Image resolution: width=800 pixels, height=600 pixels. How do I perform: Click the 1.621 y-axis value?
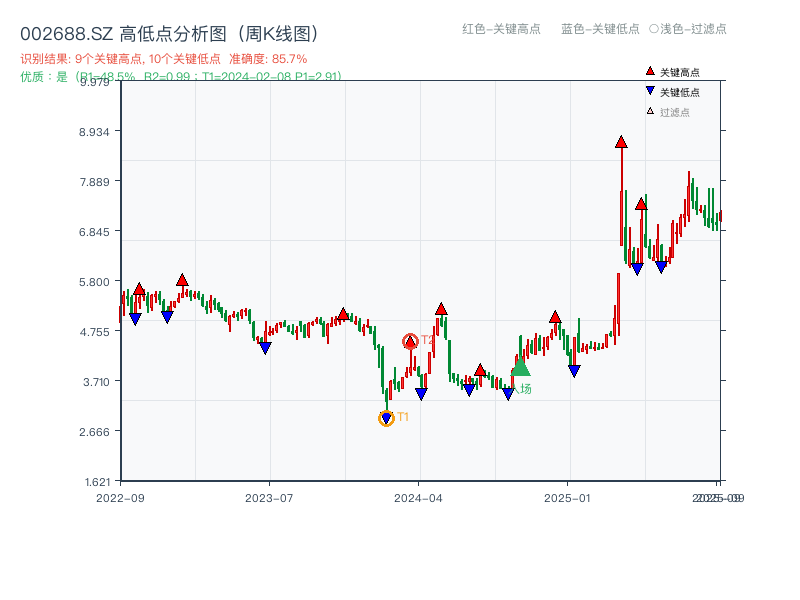click(x=97, y=482)
